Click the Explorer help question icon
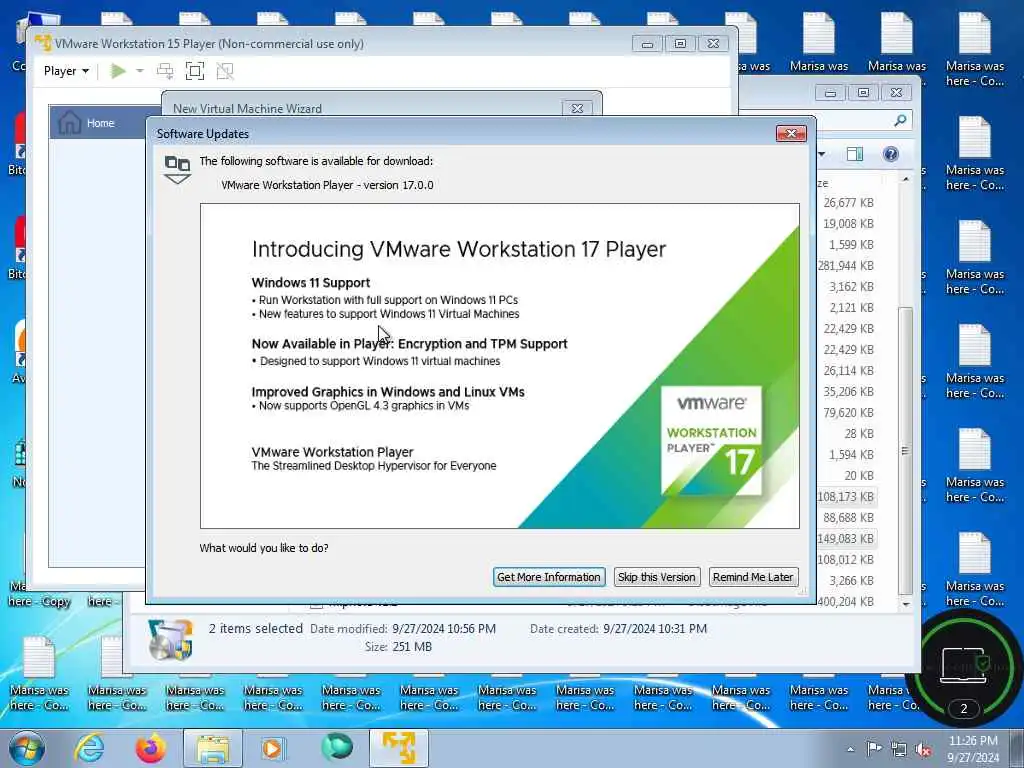This screenshot has width=1024, height=768. (891, 154)
